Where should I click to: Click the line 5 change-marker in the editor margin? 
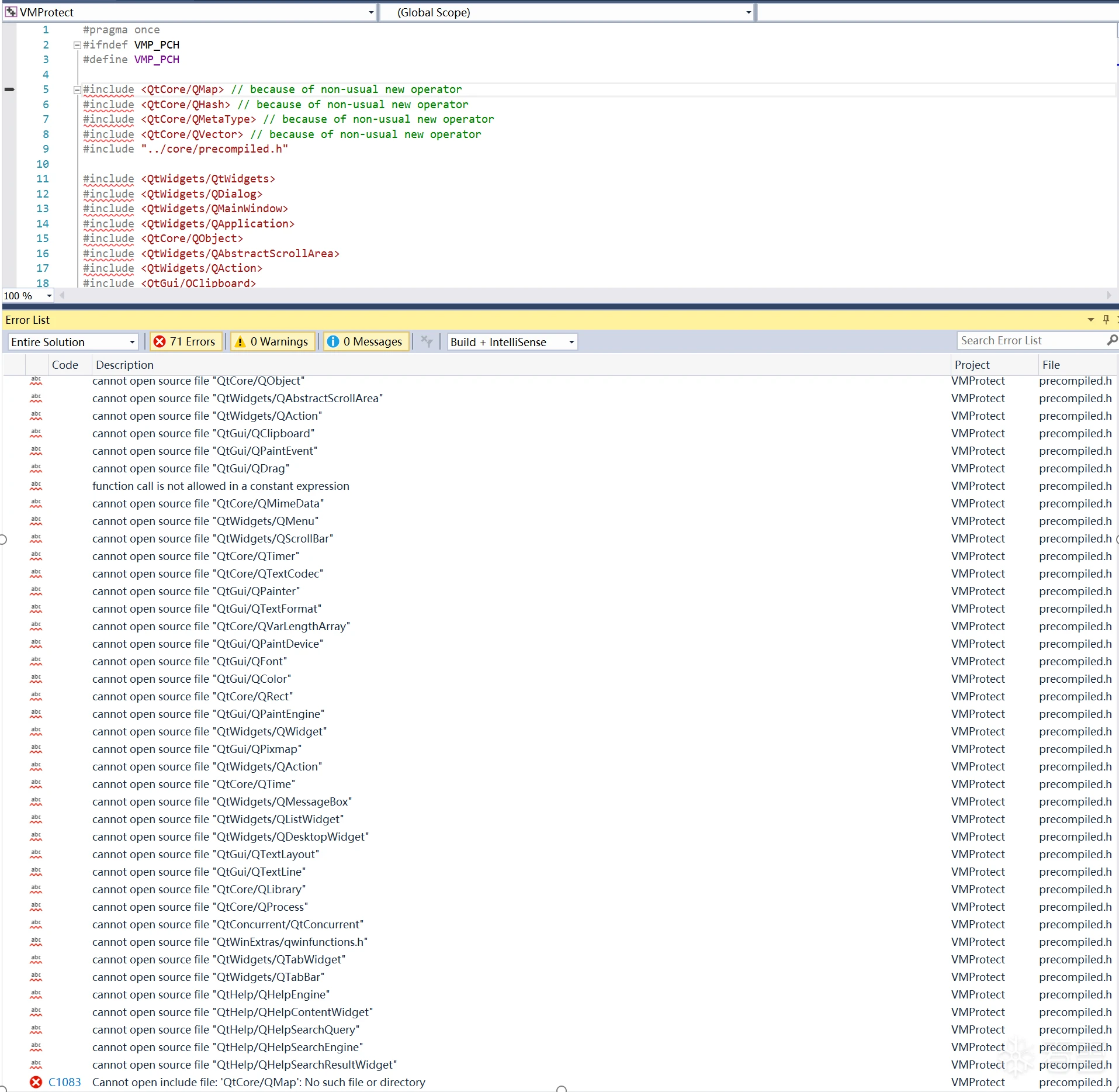pyautogui.click(x=9, y=89)
